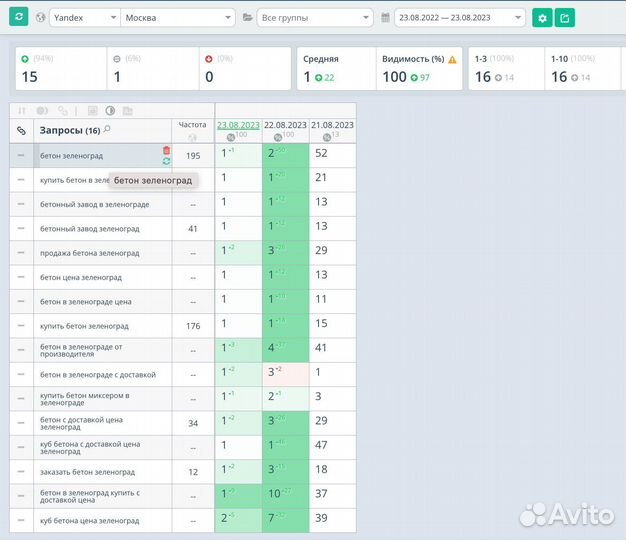Click position 39 for куб бетона цена зеленоград
Screen dimensions: 626x540
[x=321, y=518]
